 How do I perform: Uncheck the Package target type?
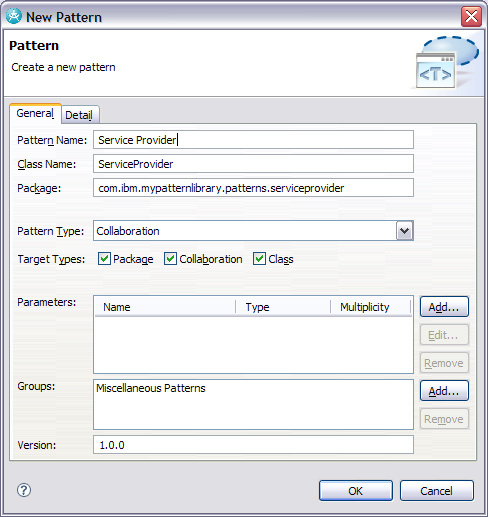(104, 259)
